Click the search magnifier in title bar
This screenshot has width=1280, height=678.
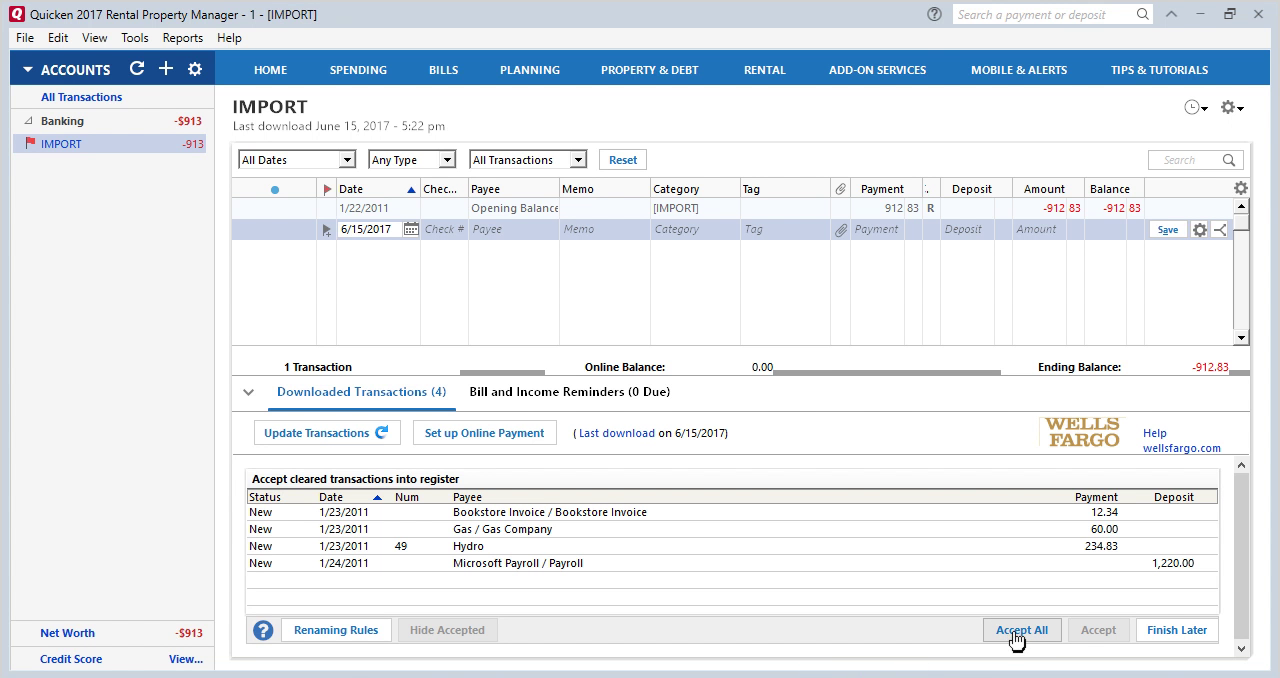1143,14
